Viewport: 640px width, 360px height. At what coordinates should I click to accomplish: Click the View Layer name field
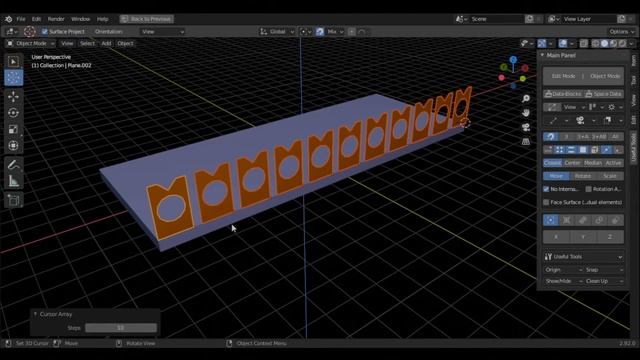[589, 19]
